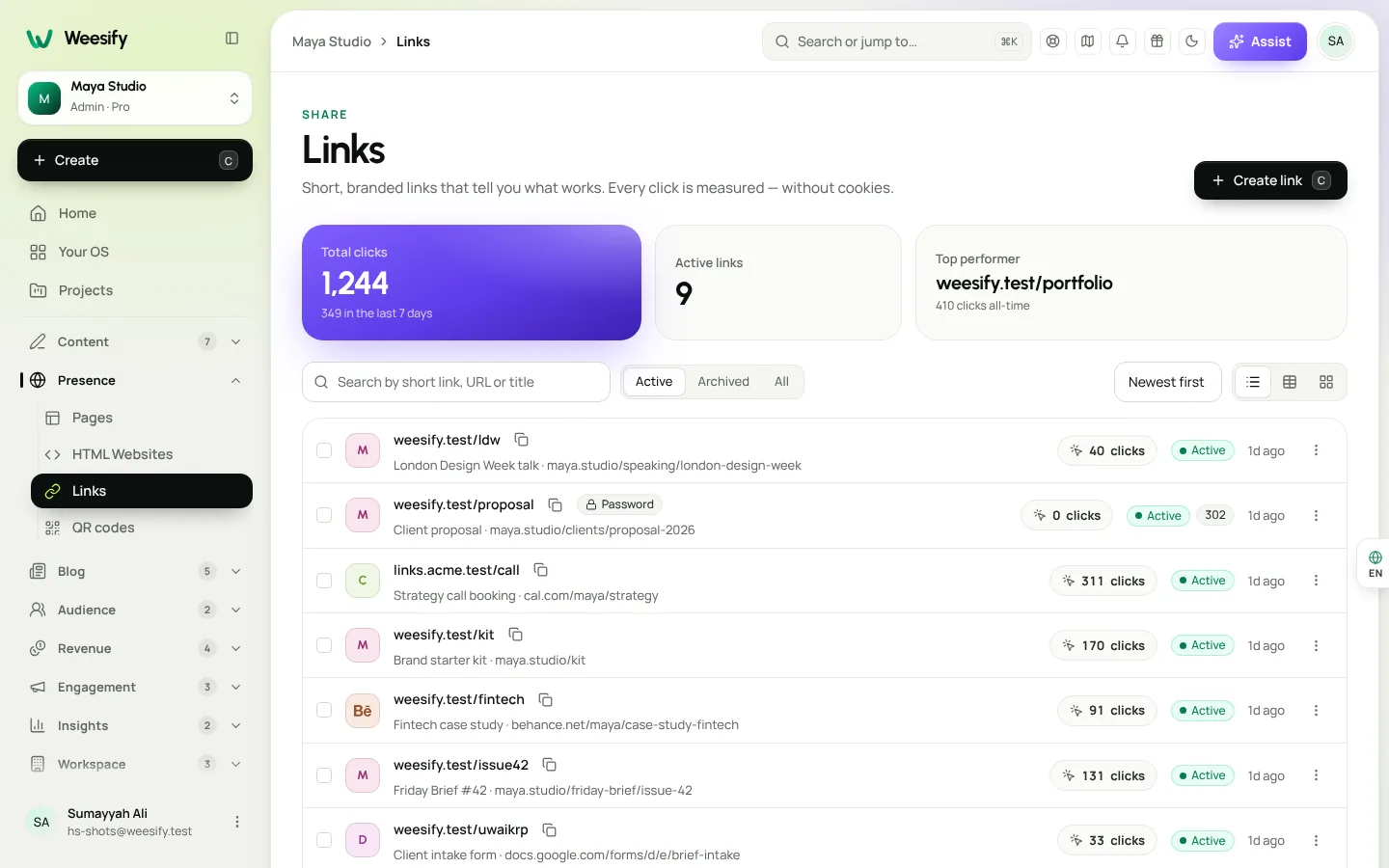
Task: Click the sidebar Create button
Action: tap(135, 160)
